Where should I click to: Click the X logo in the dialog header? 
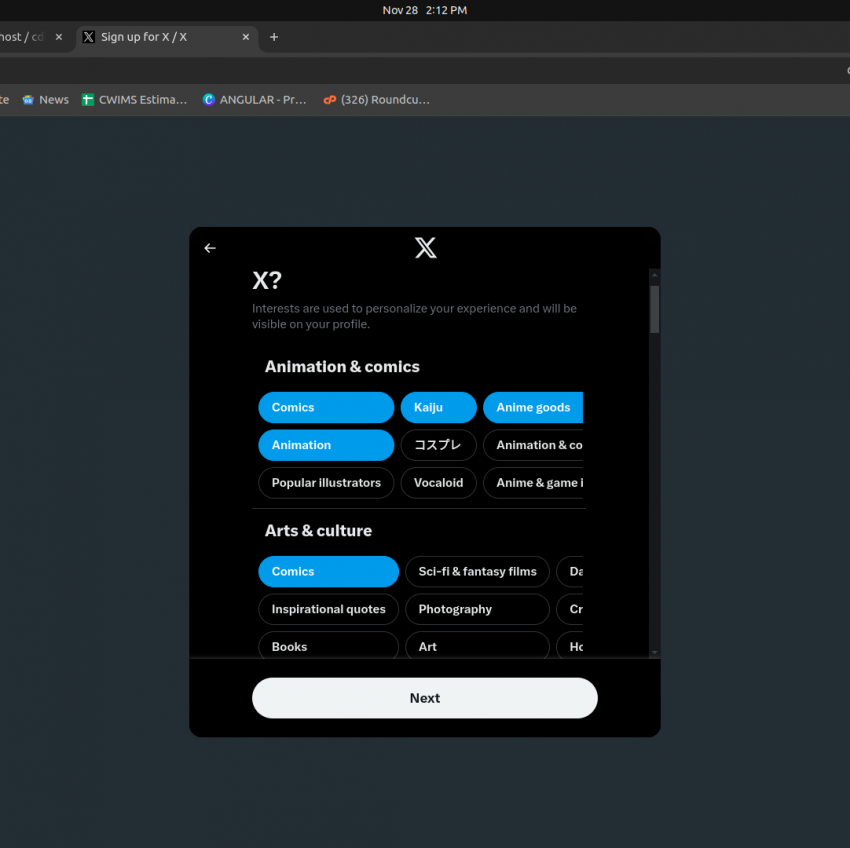point(426,248)
